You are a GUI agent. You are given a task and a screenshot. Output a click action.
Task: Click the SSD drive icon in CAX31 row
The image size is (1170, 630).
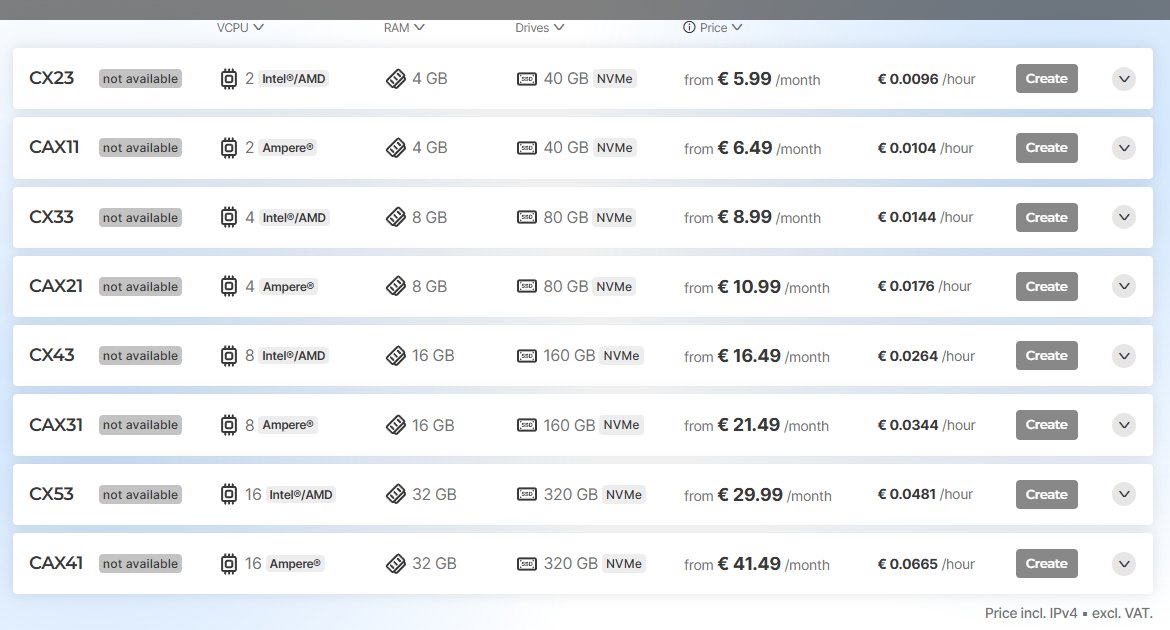[527, 425]
